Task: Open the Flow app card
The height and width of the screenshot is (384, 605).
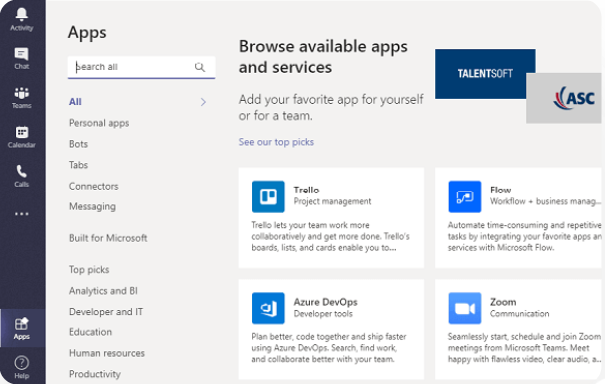Action: [x=518, y=218]
